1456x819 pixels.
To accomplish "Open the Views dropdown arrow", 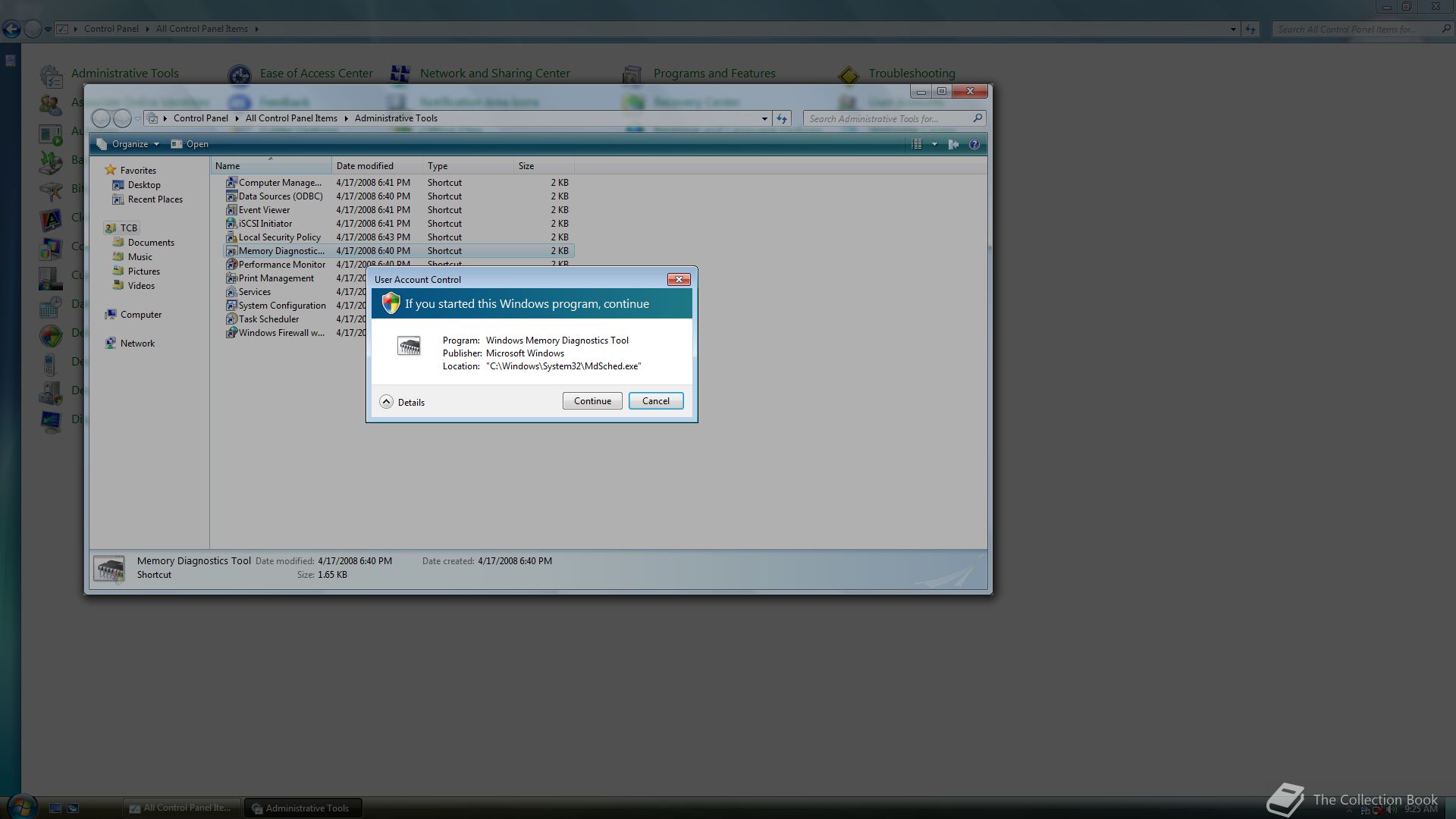I will 934,144.
